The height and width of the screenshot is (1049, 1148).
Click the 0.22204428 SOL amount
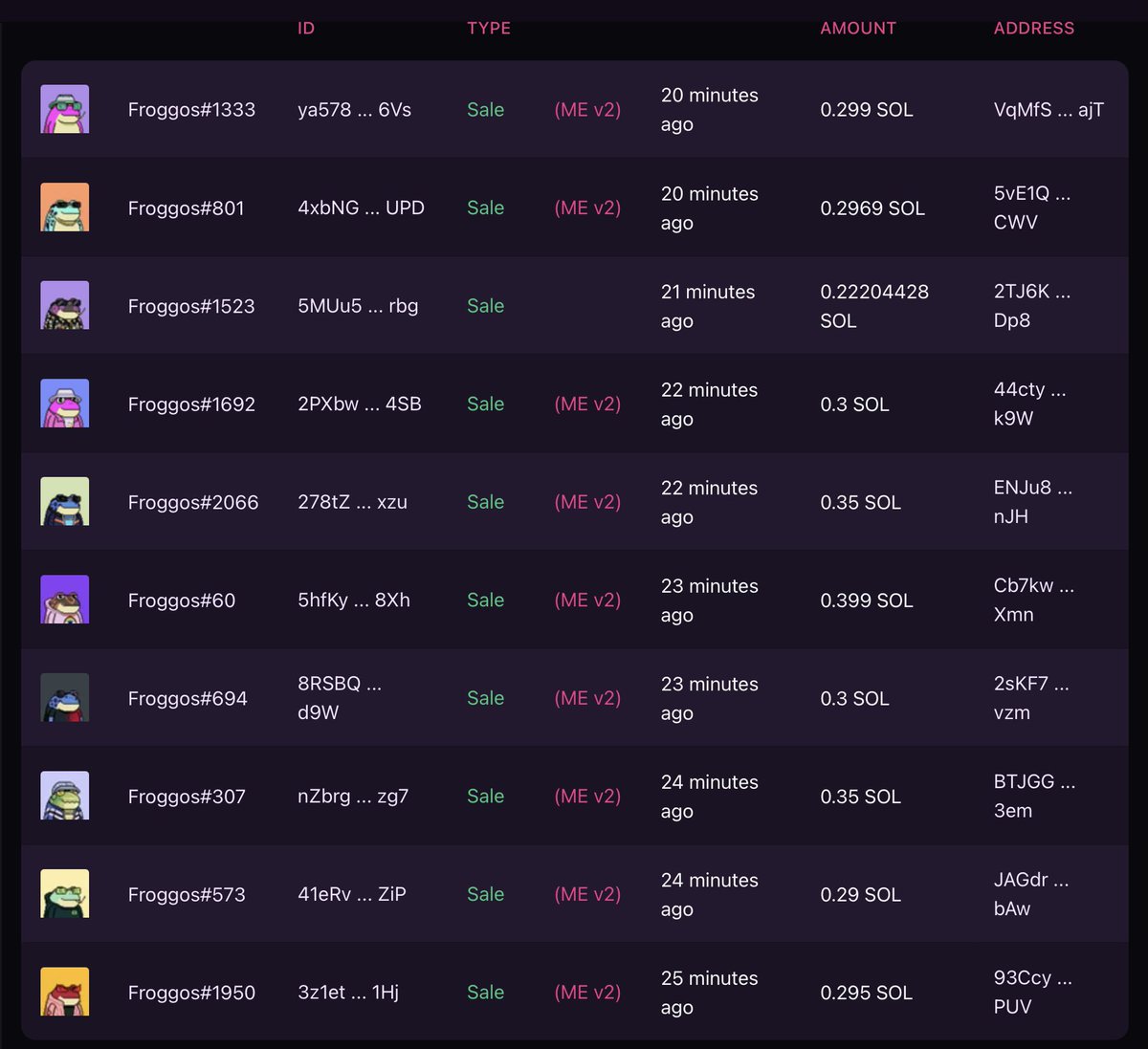(x=874, y=306)
